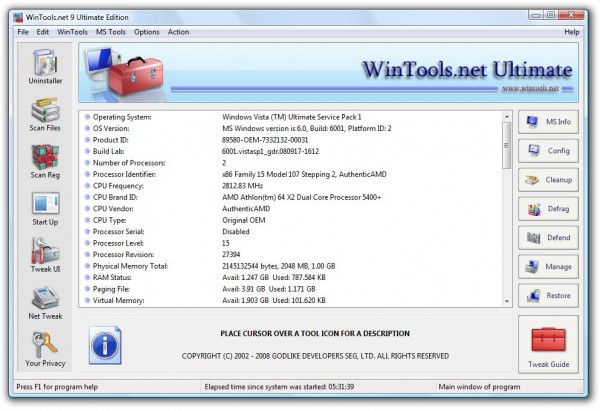The image size is (600, 411).
Task: Click the MS Info button
Action: [x=548, y=122]
